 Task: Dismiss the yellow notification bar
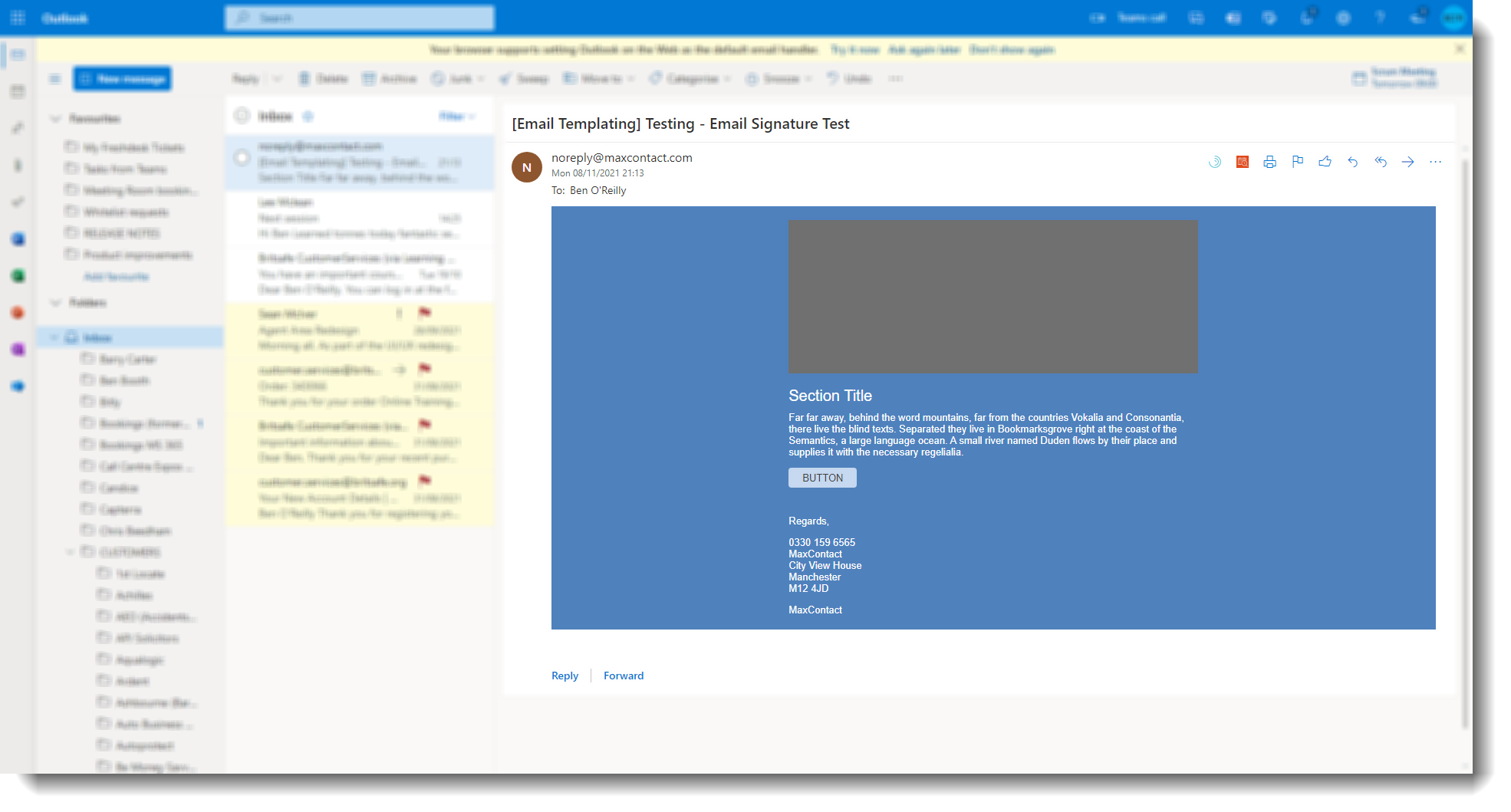point(1460,49)
